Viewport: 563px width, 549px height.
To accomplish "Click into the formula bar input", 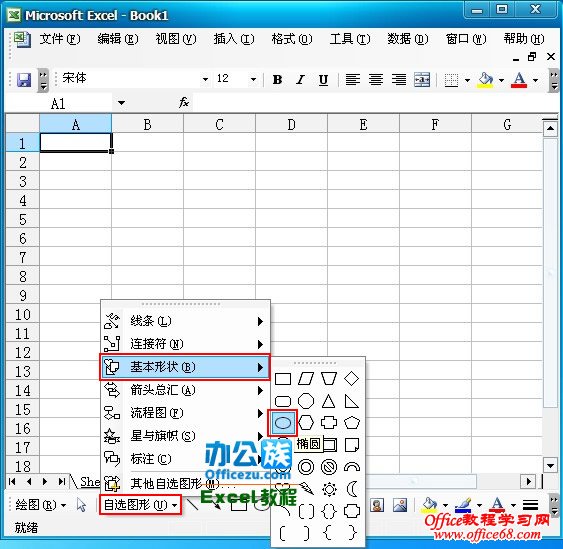I will tap(375, 103).
